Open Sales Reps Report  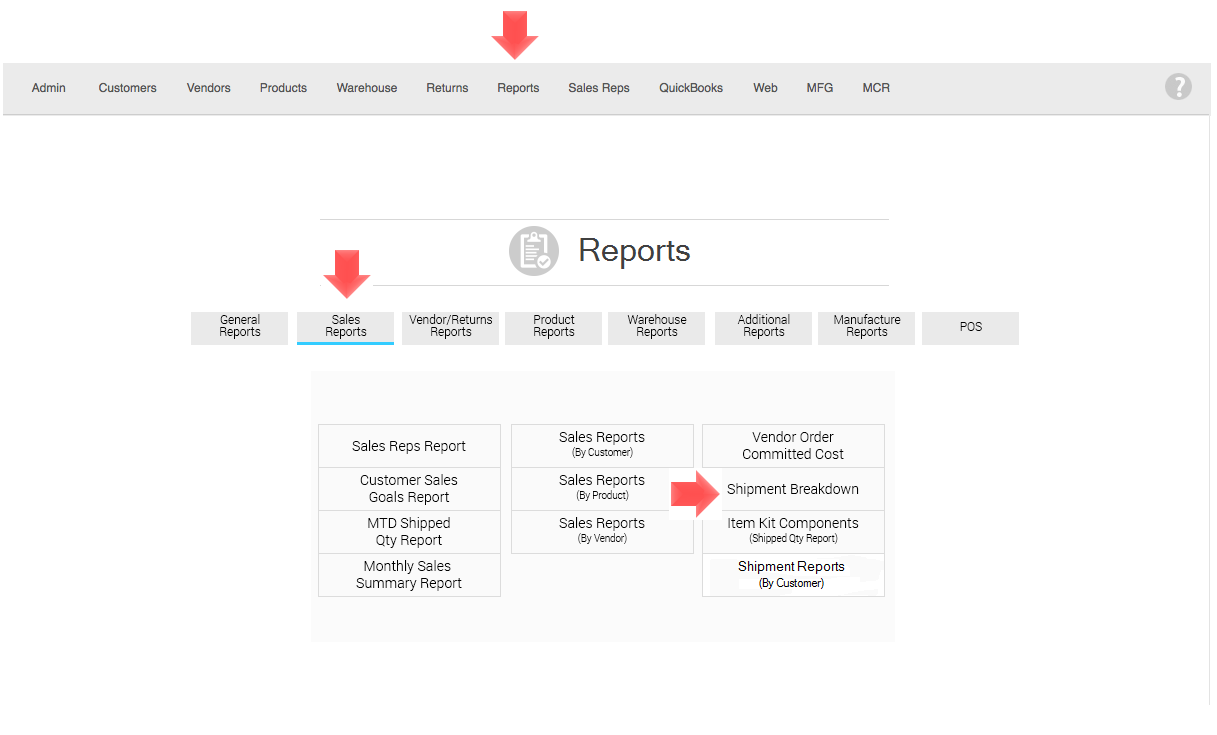tap(409, 446)
